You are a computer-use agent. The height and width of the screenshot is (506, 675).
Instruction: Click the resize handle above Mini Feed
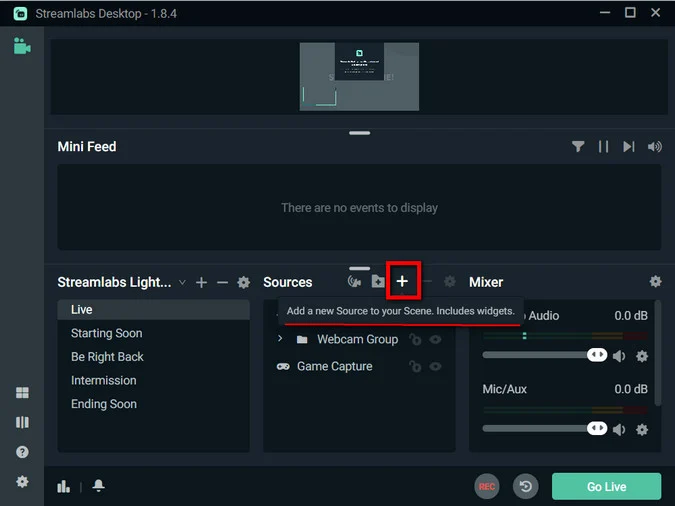pos(359,133)
